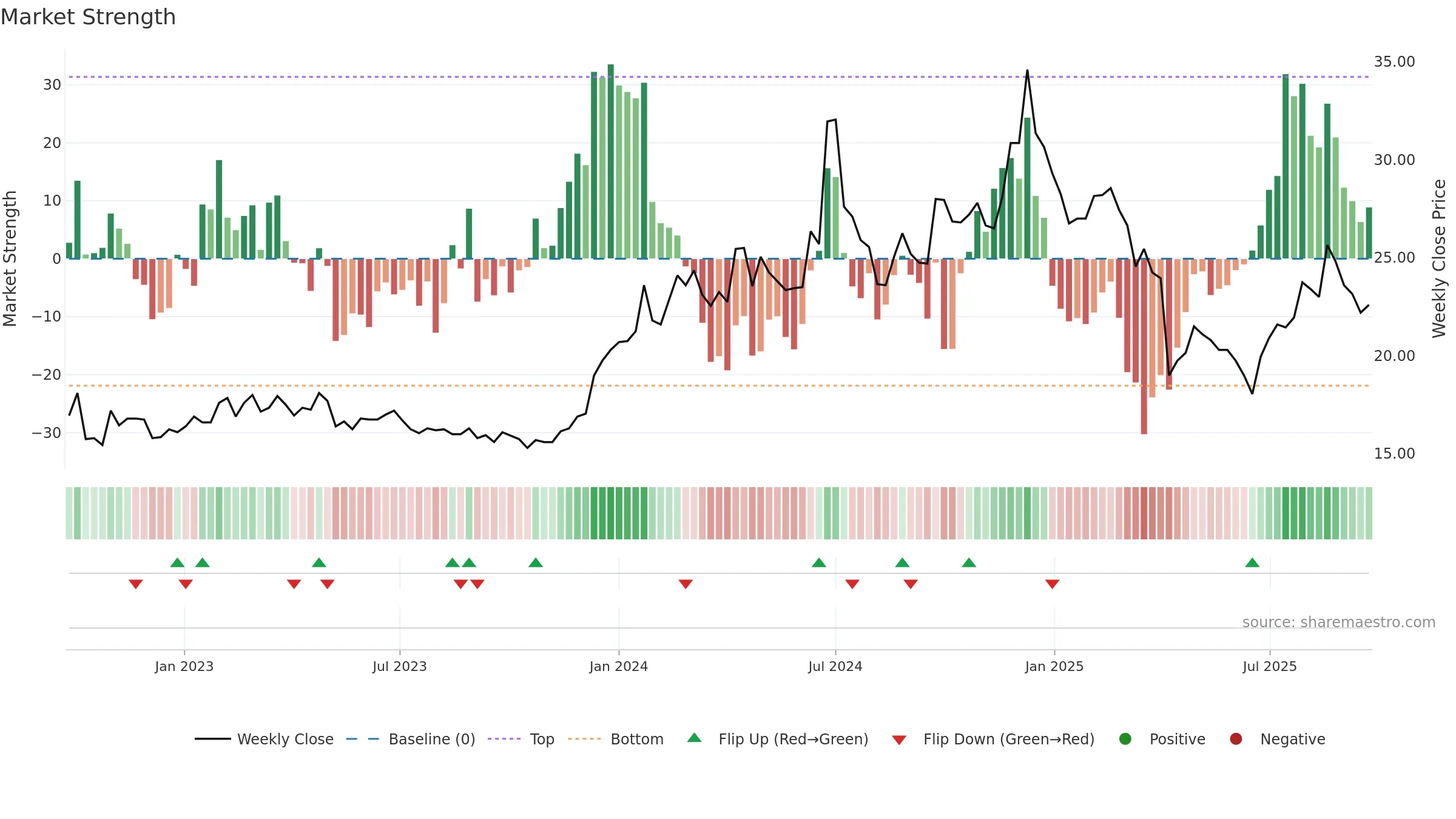Click the '25.00' right price axis tick
Viewport: 1456px width, 819px height.
1394,258
